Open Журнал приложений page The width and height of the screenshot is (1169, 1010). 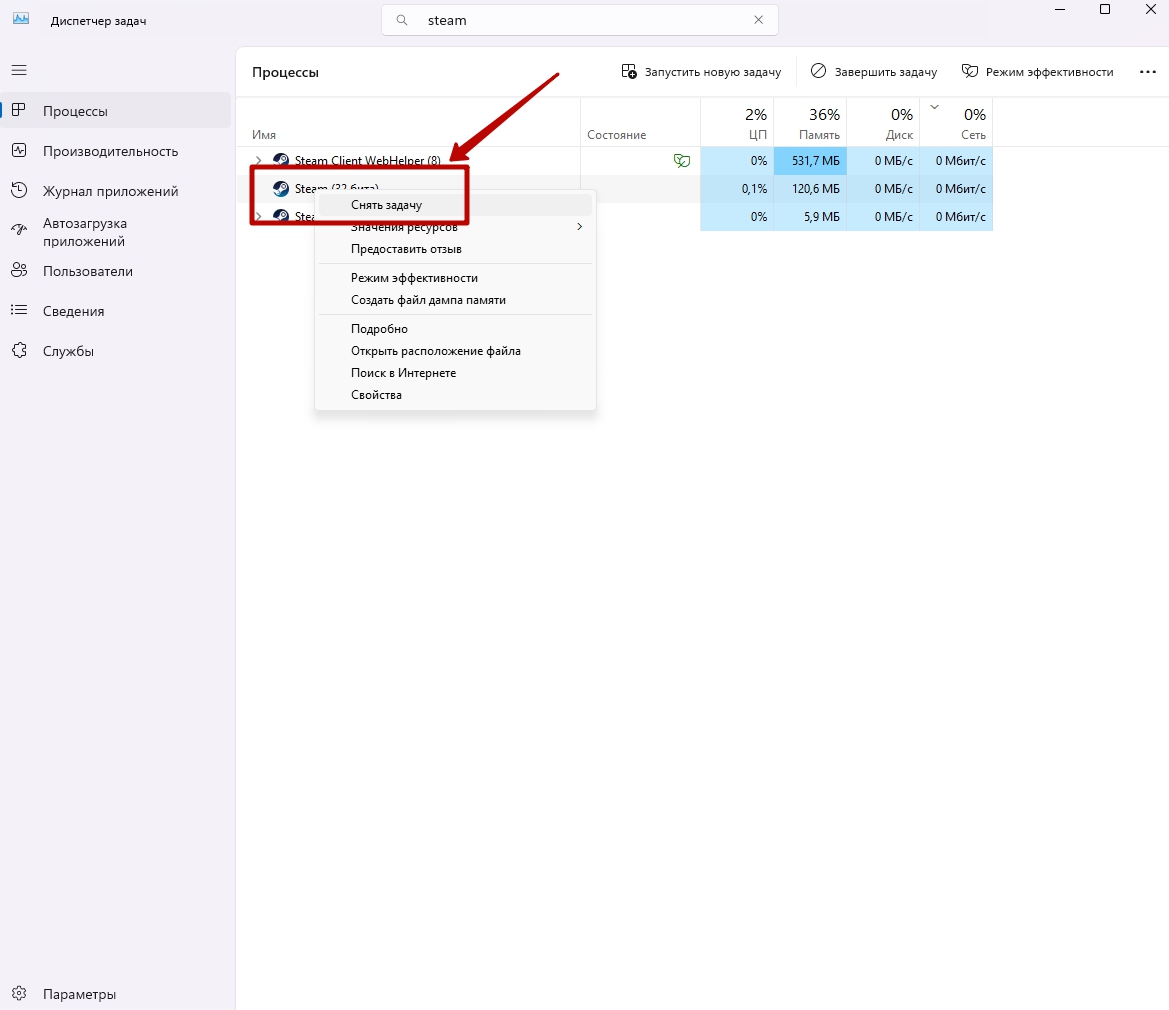(x=116, y=191)
